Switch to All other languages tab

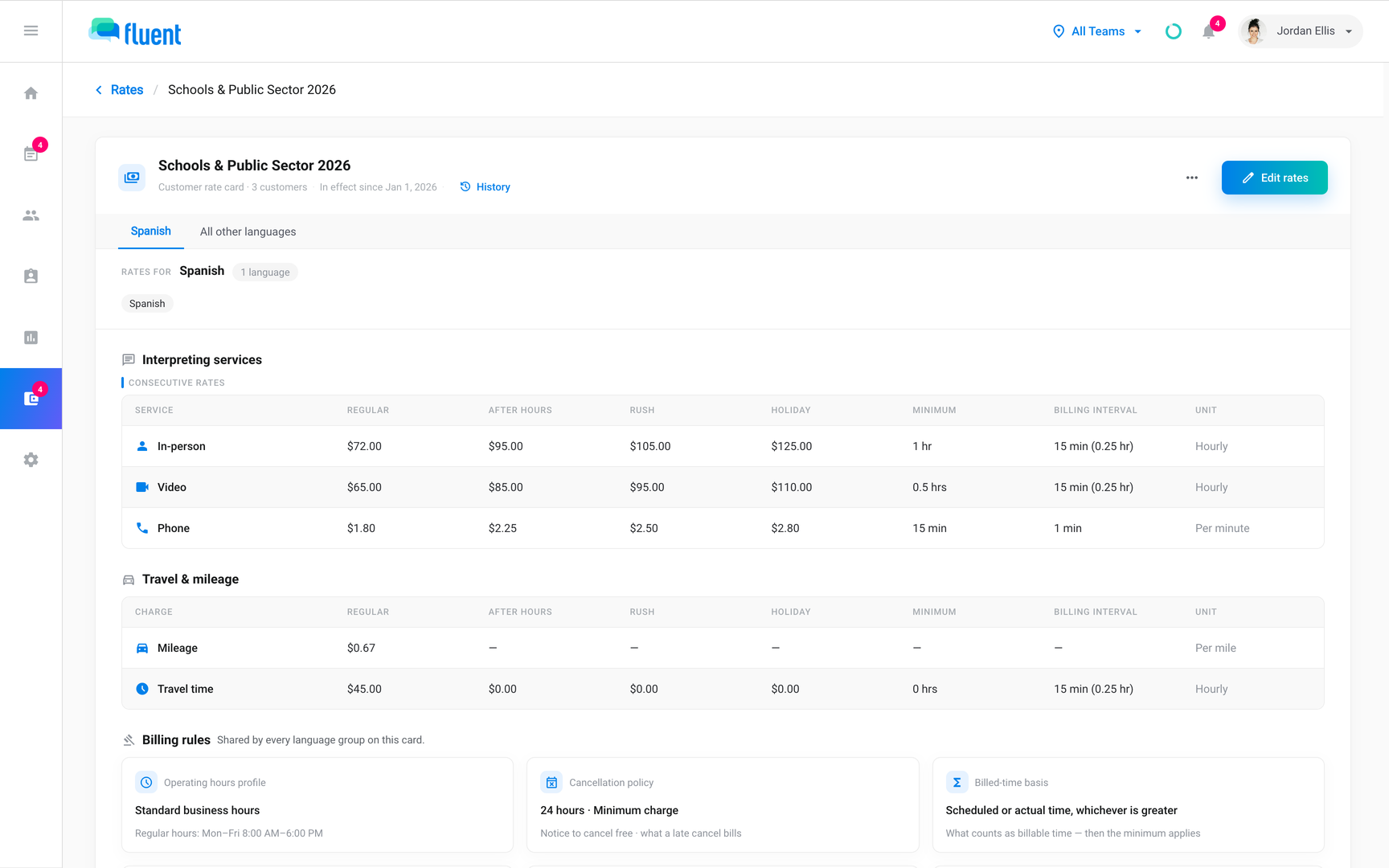pos(248,231)
